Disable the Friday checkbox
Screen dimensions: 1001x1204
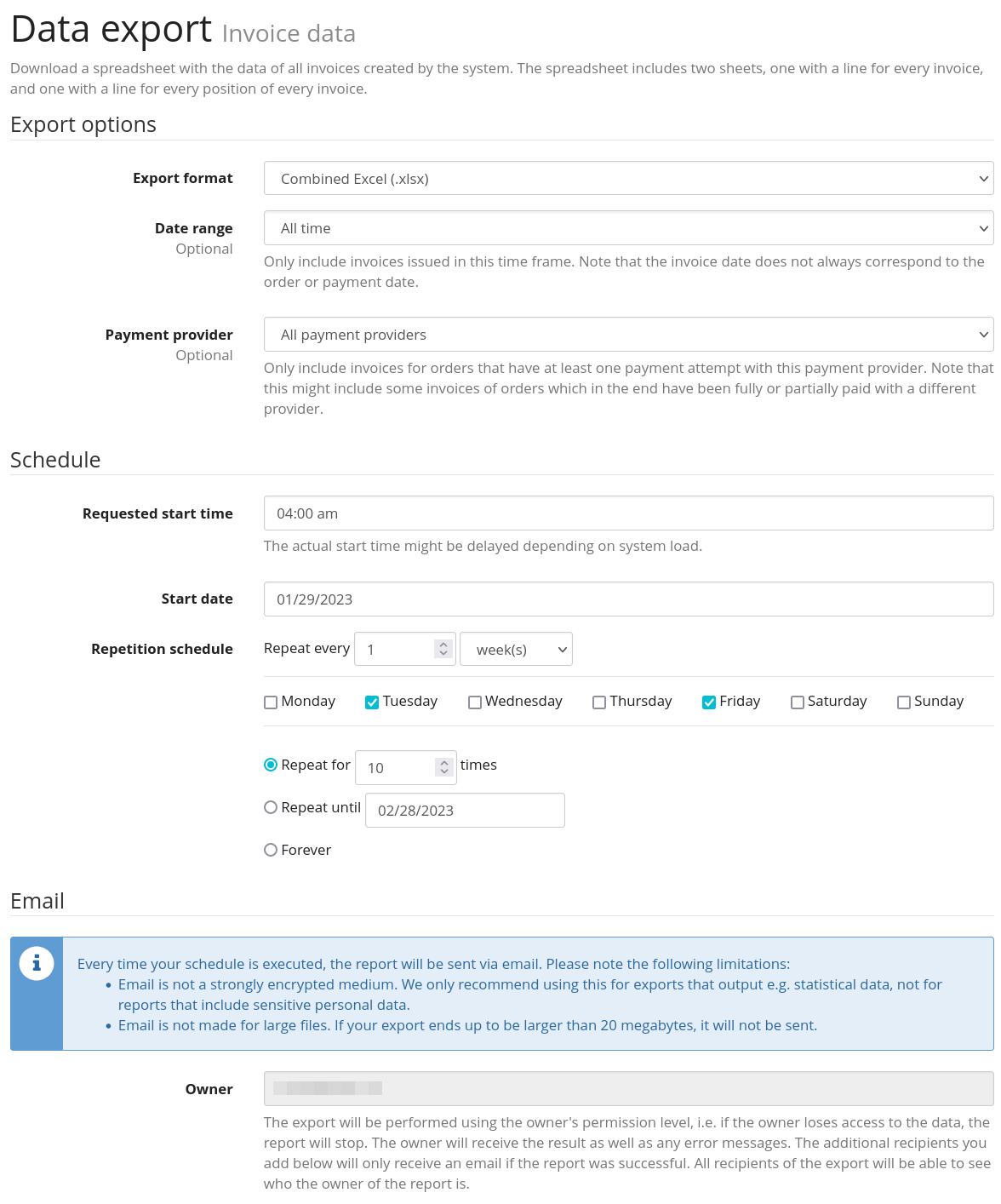(709, 702)
